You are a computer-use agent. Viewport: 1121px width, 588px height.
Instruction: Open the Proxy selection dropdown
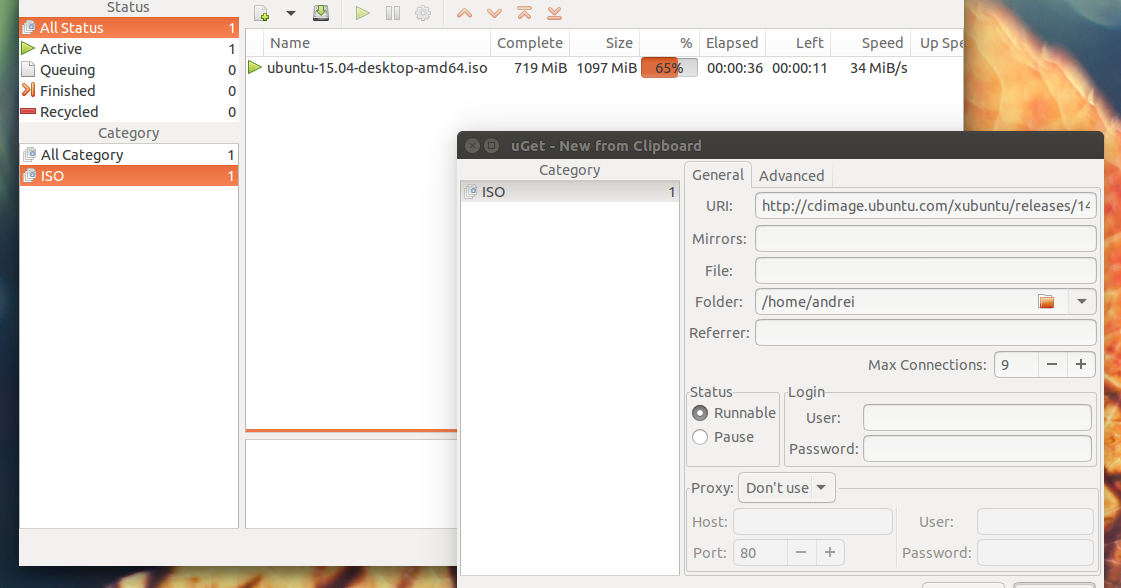tap(786, 487)
